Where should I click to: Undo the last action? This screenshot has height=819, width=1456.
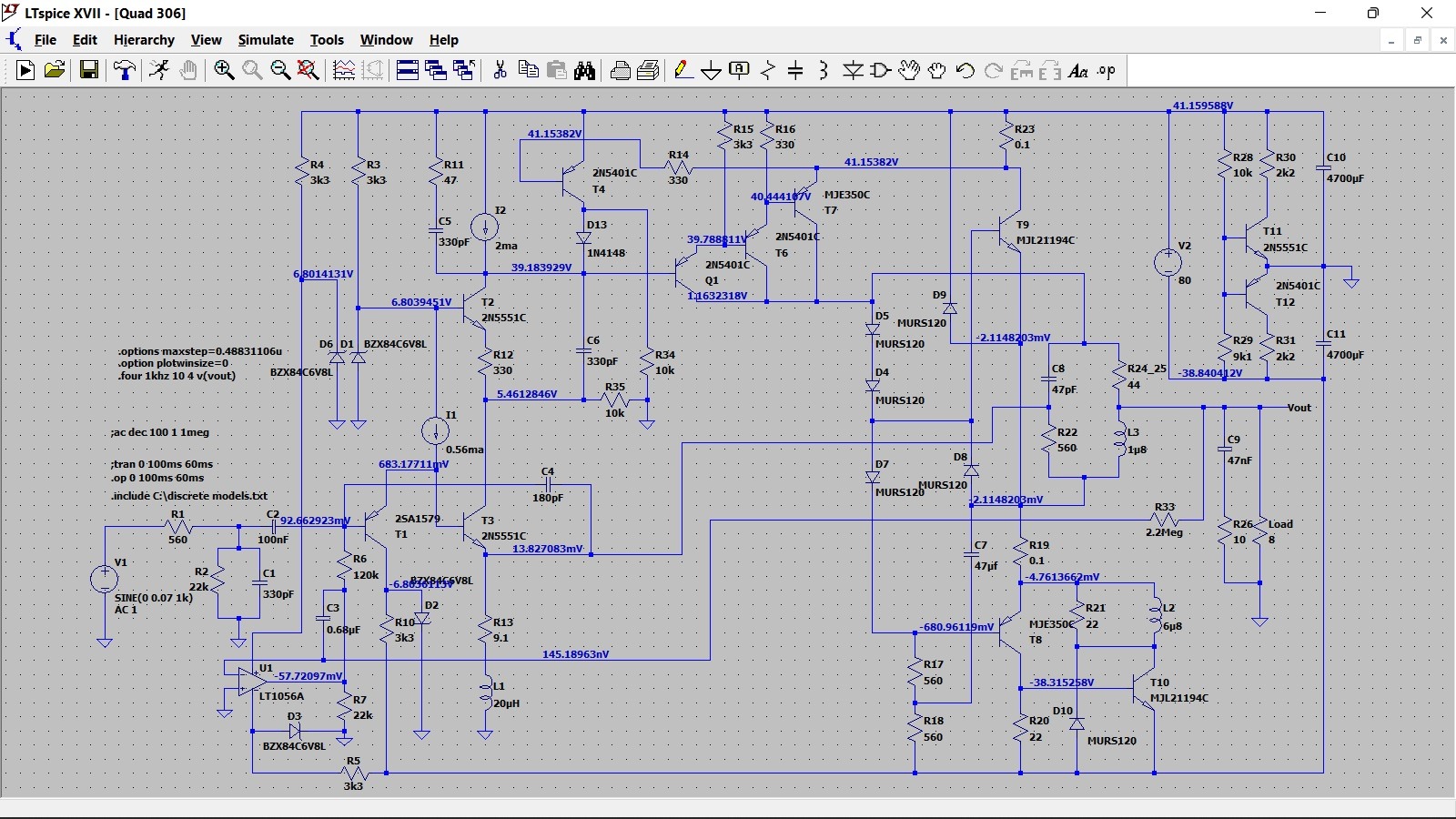coord(966,70)
